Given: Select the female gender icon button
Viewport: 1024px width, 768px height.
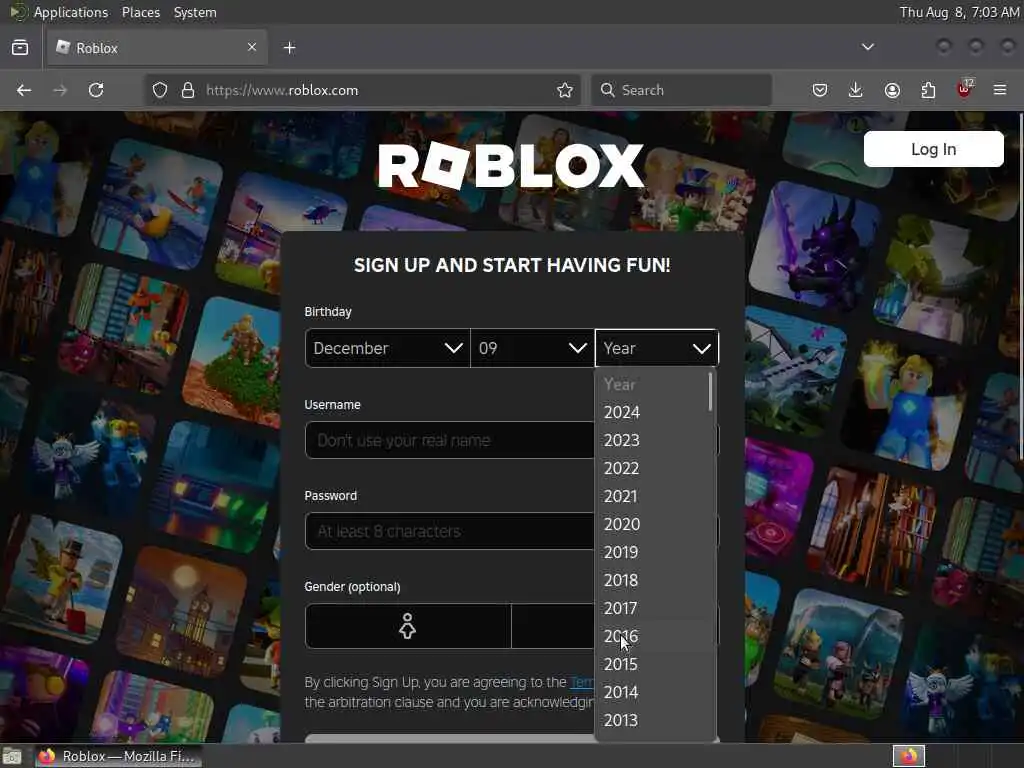Looking at the screenshot, I should 408,626.
